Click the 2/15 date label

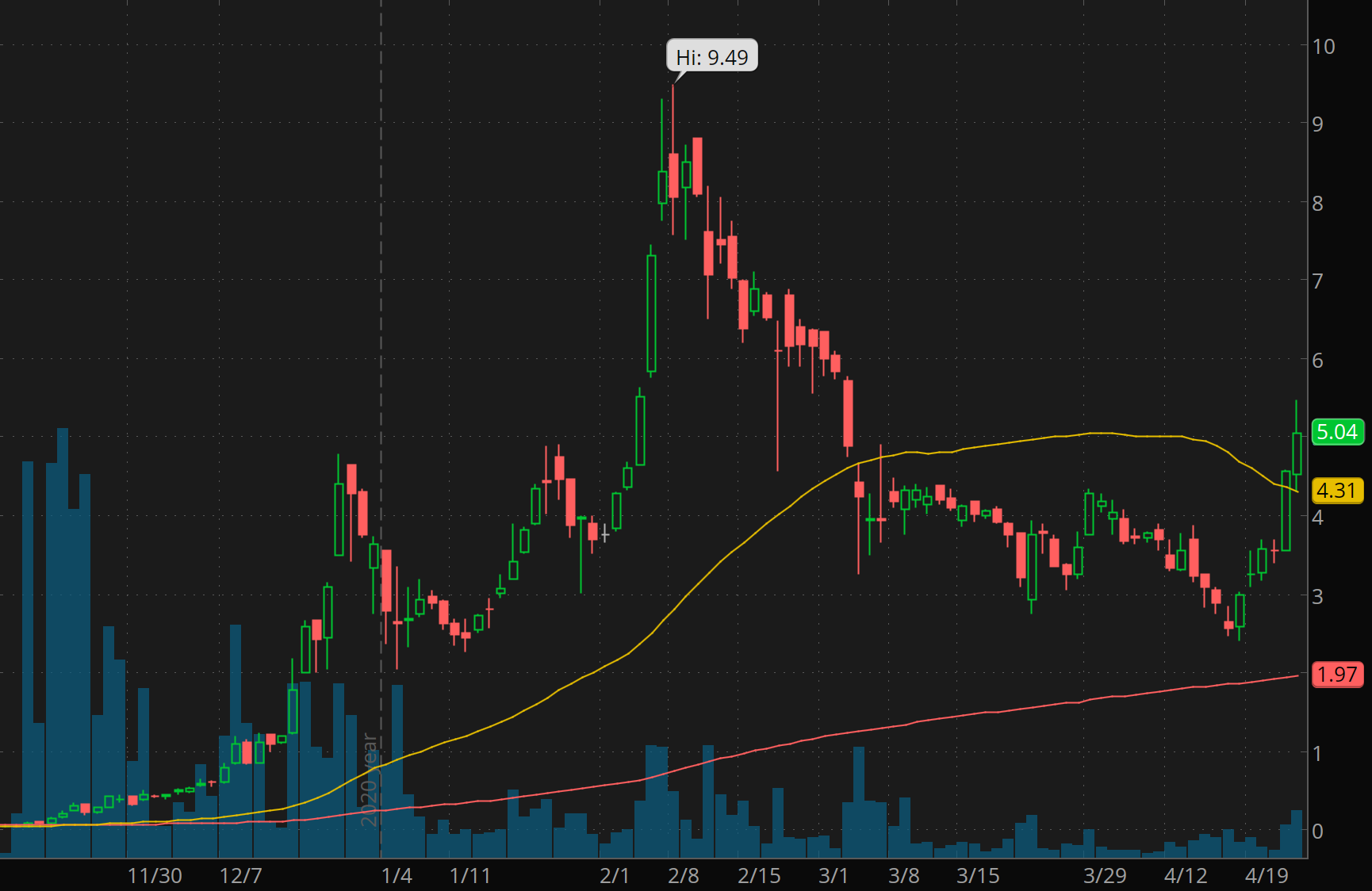[759, 876]
